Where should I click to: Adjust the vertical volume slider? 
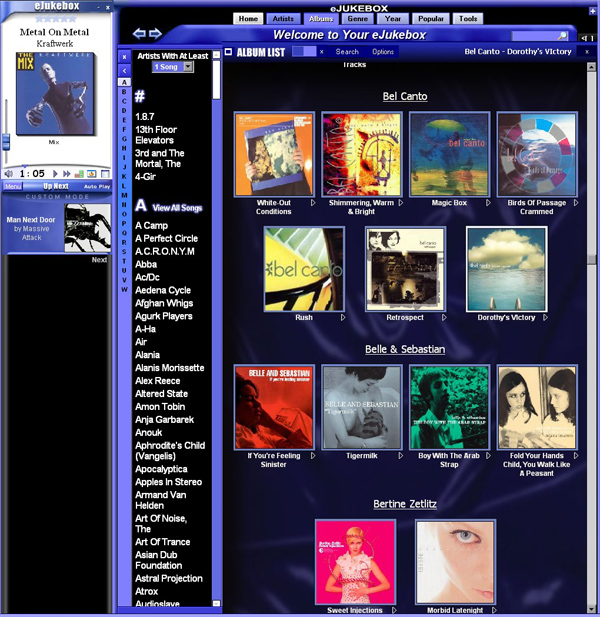[x=6, y=141]
